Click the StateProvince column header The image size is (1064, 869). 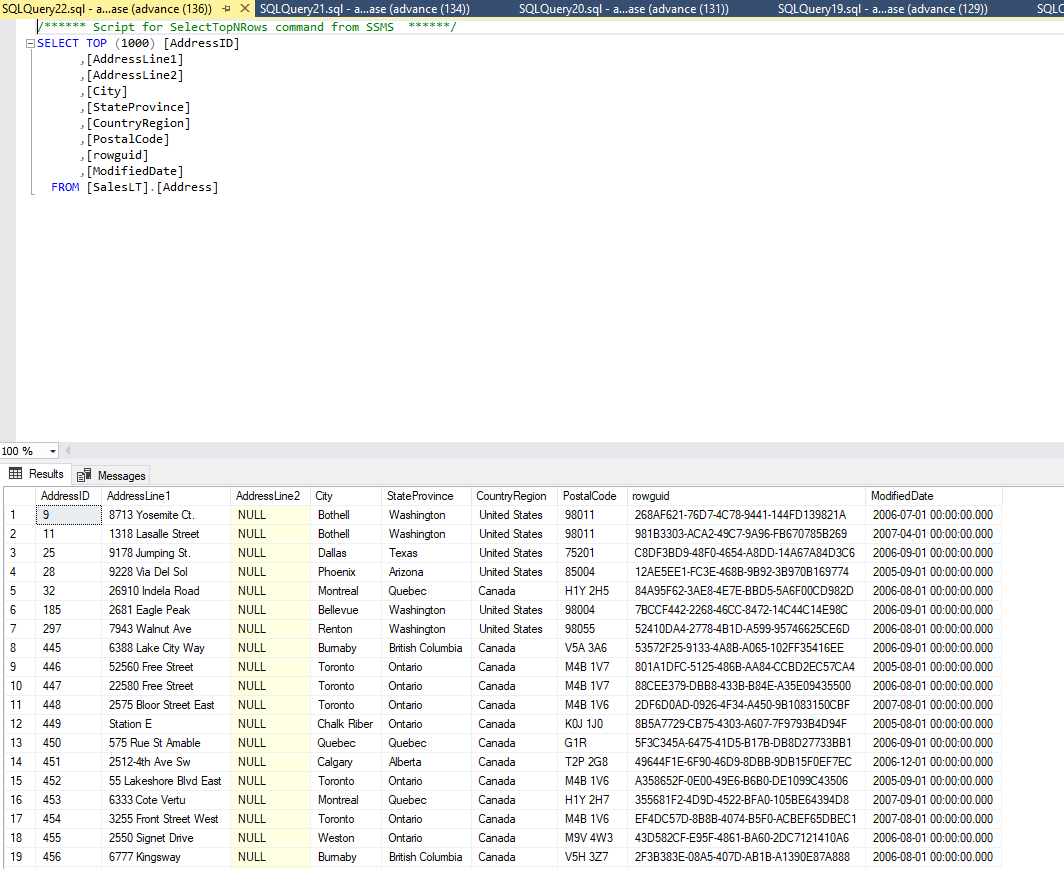click(427, 496)
